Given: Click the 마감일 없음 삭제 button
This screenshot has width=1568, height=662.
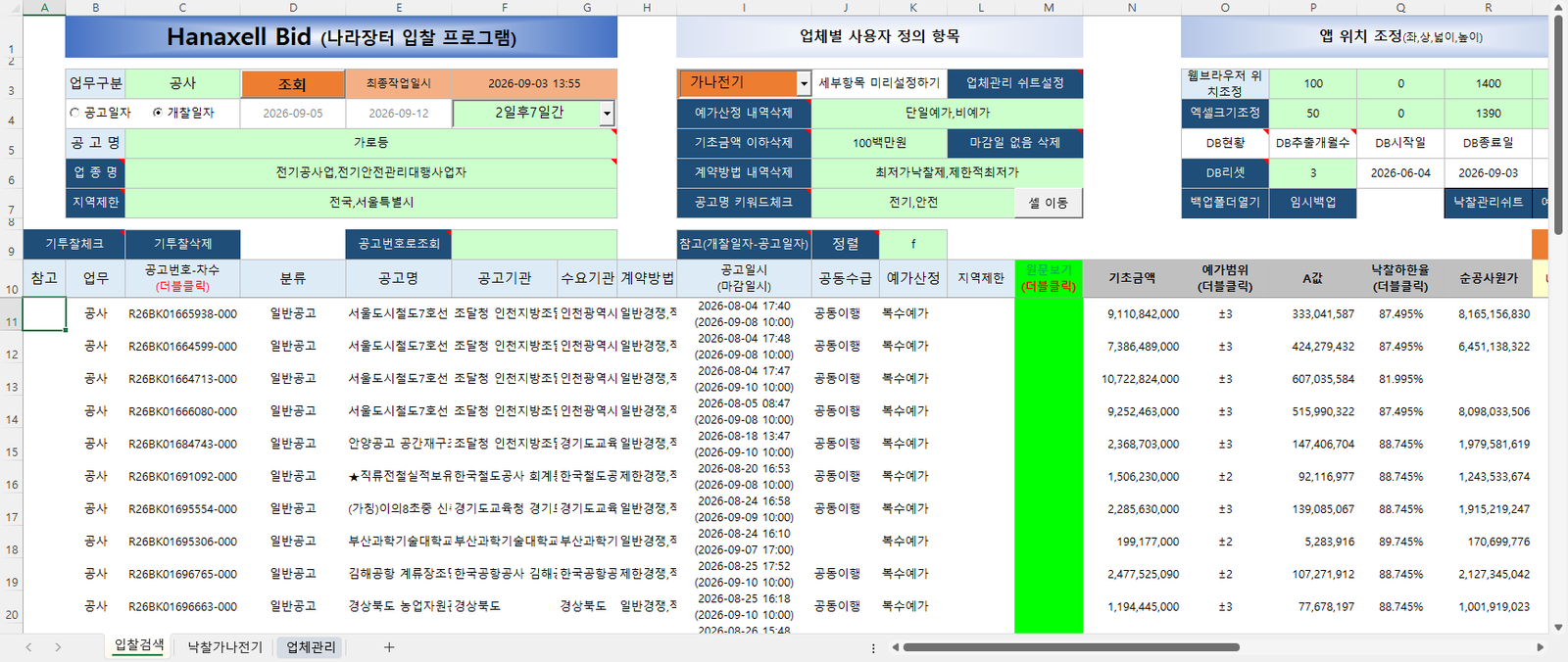Looking at the screenshot, I should tap(1015, 142).
